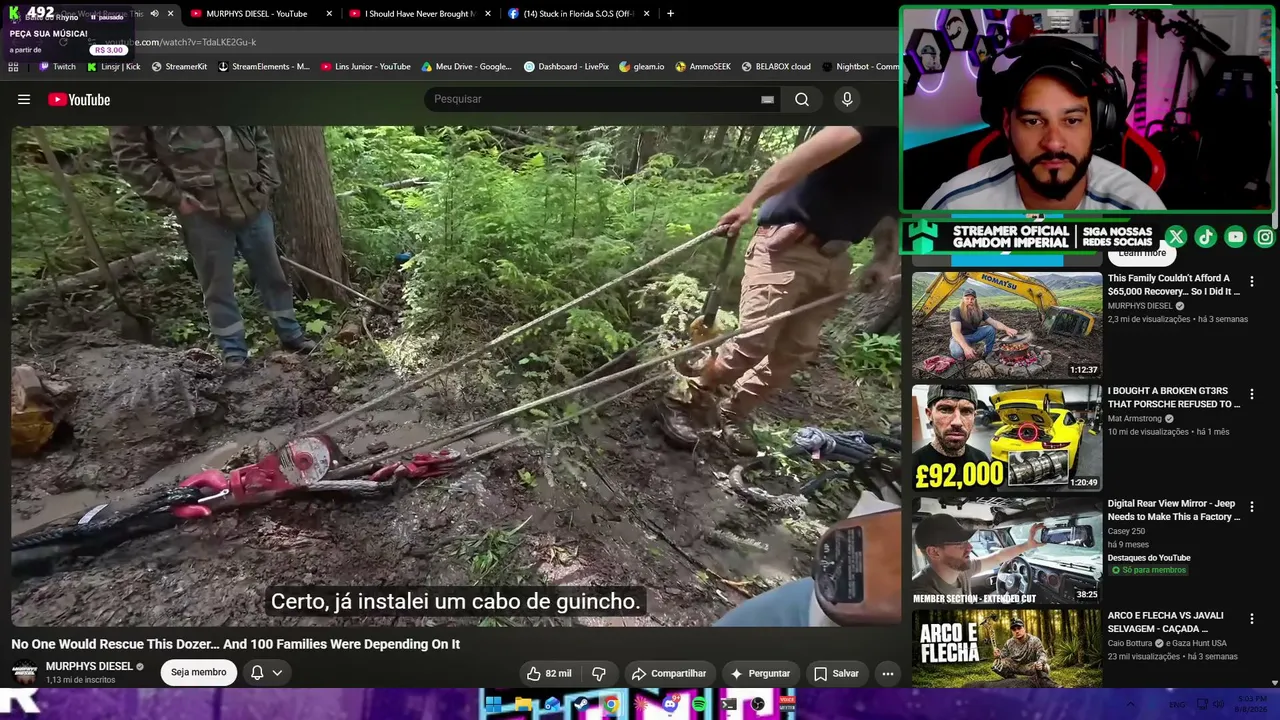Viewport: 1280px width, 720px height.
Task: Open the BELABOX cloud bookmark
Action: pyautogui.click(x=776, y=67)
